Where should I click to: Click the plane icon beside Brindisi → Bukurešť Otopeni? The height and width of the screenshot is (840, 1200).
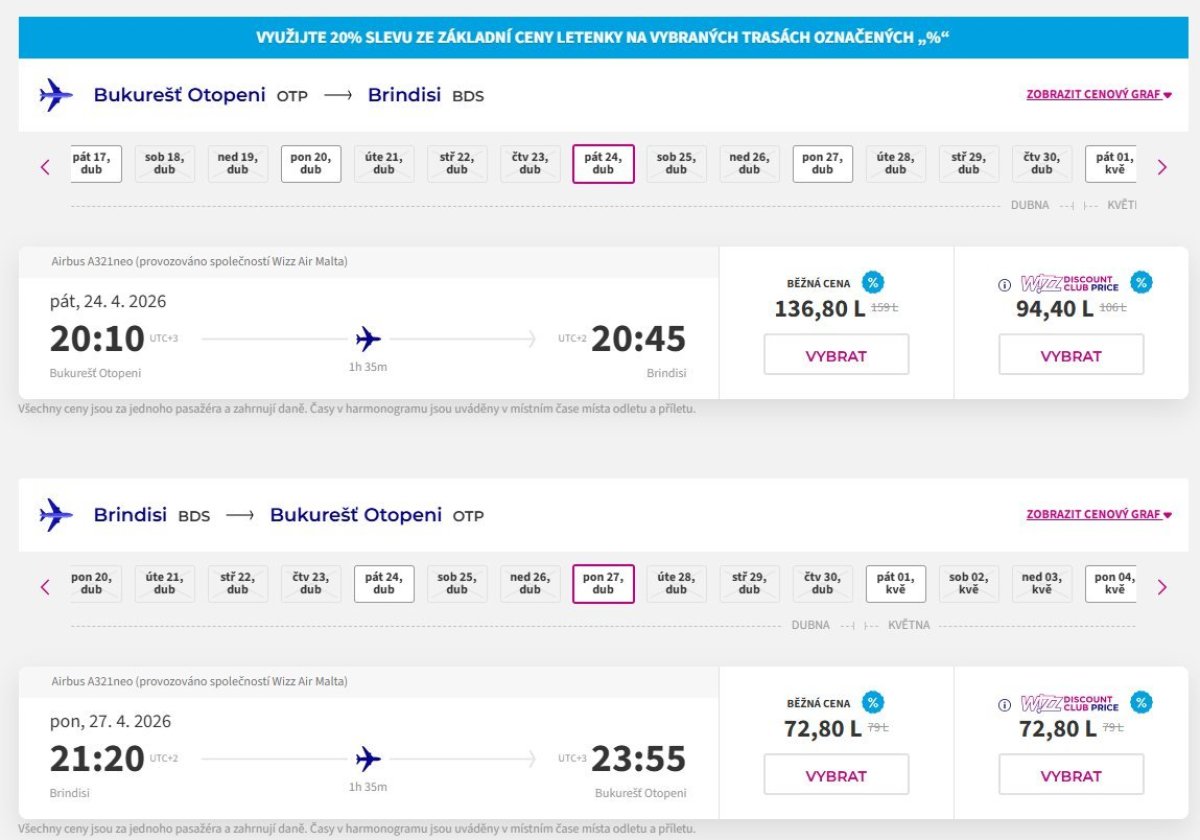56,516
